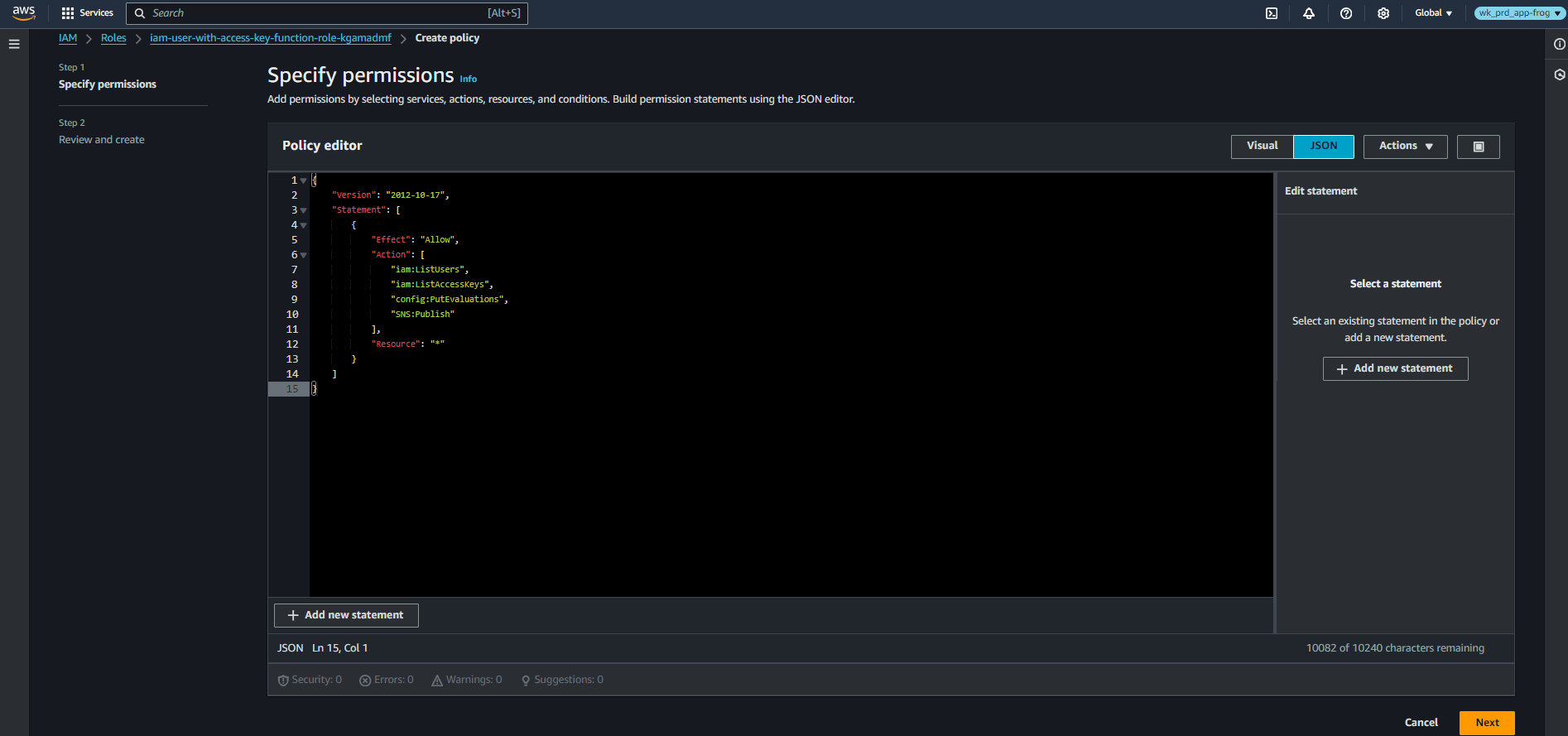
Task: Collapse the Action array fold arrow on line 6
Action: pos(304,255)
